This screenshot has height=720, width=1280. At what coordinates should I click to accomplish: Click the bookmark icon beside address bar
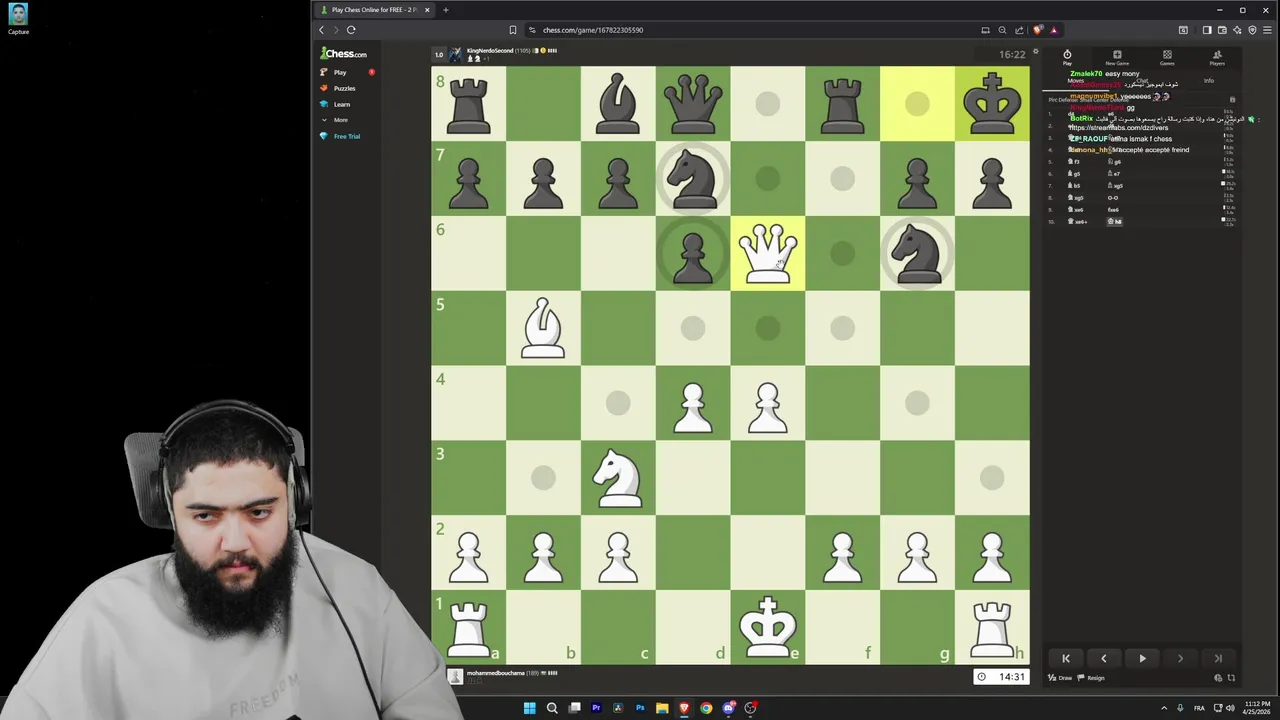pyautogui.click(x=513, y=30)
